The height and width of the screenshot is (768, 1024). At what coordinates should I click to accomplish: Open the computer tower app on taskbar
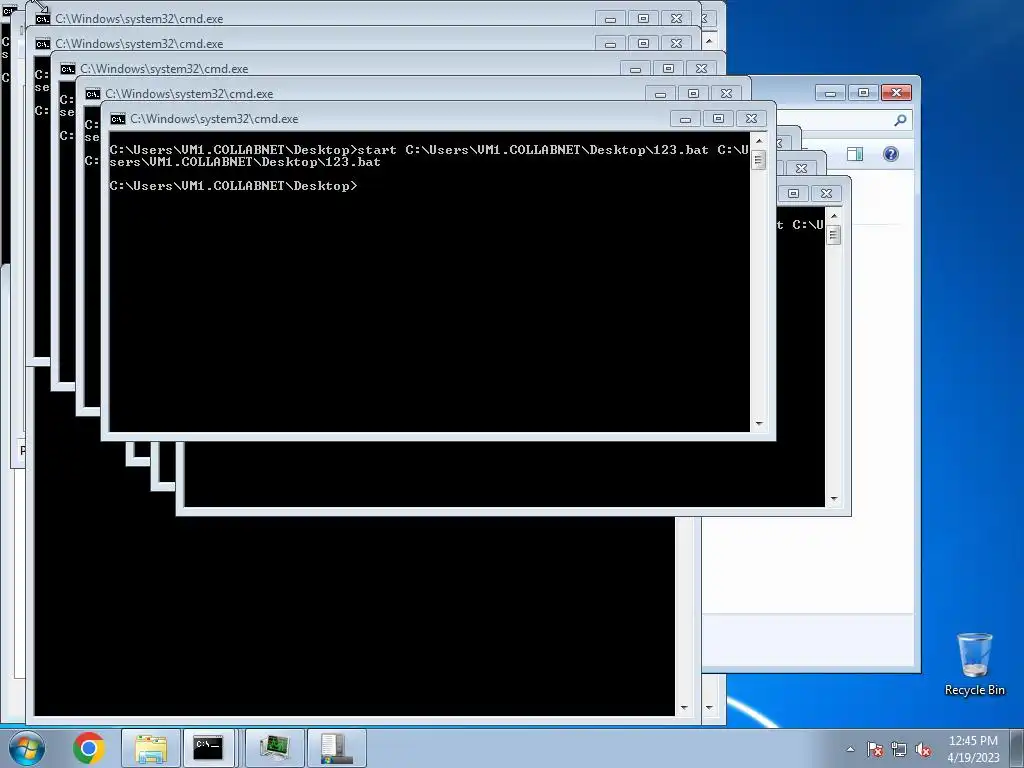click(x=336, y=748)
